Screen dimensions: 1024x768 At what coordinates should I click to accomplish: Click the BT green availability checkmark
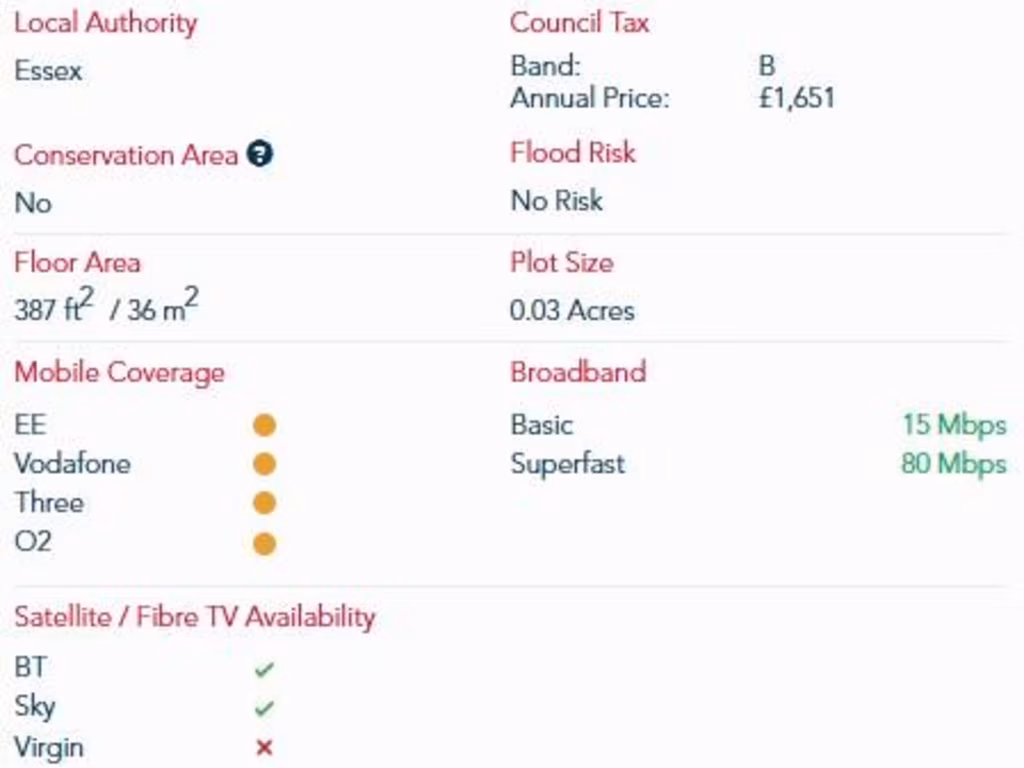[x=264, y=669]
